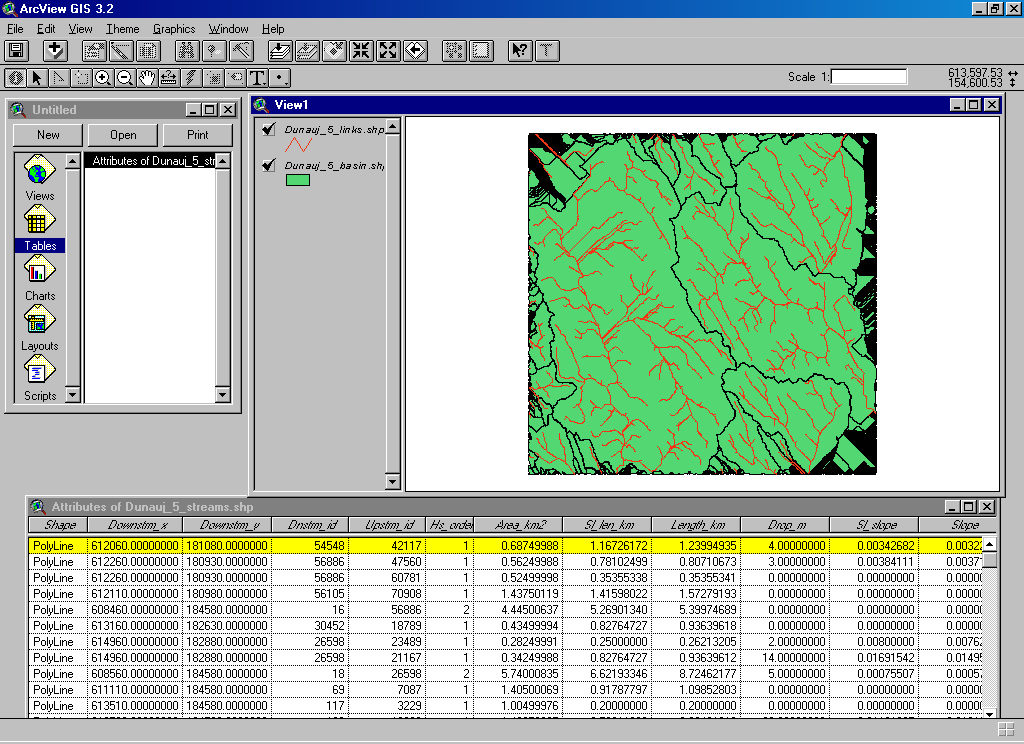The image size is (1024, 744).
Task: Click the green basin legend color swatch
Action: click(x=297, y=180)
